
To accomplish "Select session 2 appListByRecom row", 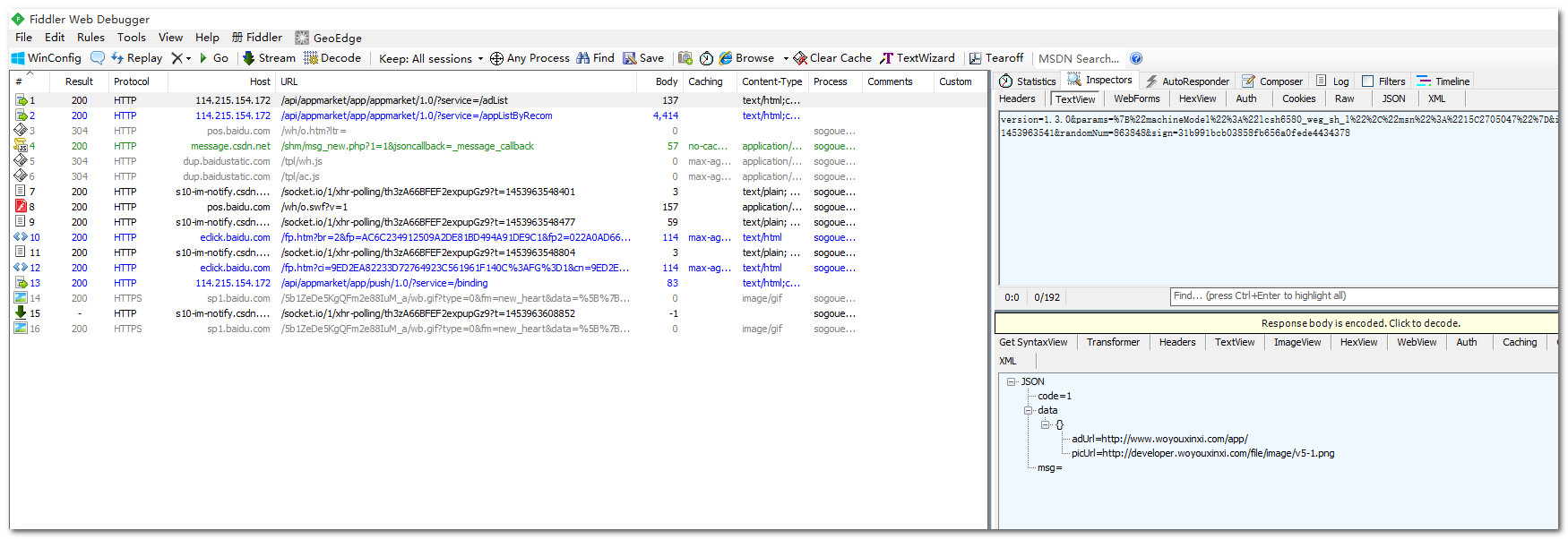I will [498, 115].
